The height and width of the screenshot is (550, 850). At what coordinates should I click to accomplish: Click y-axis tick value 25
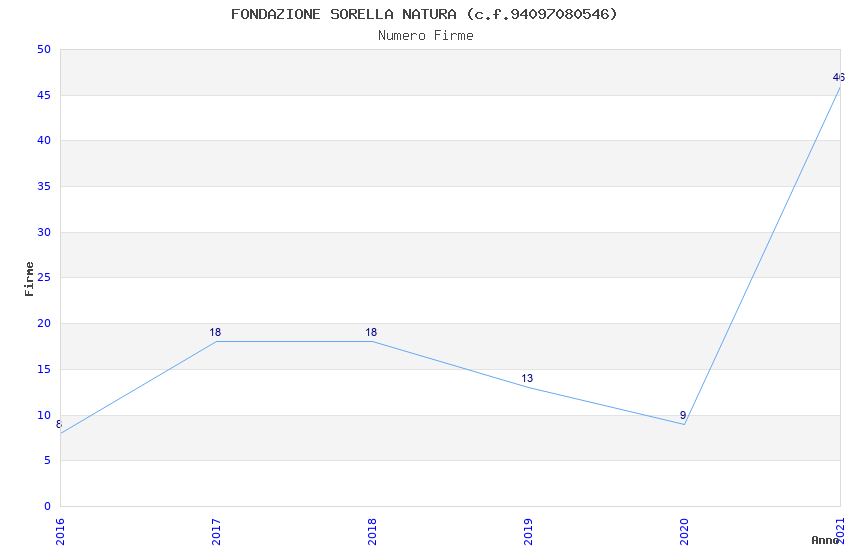[44, 277]
